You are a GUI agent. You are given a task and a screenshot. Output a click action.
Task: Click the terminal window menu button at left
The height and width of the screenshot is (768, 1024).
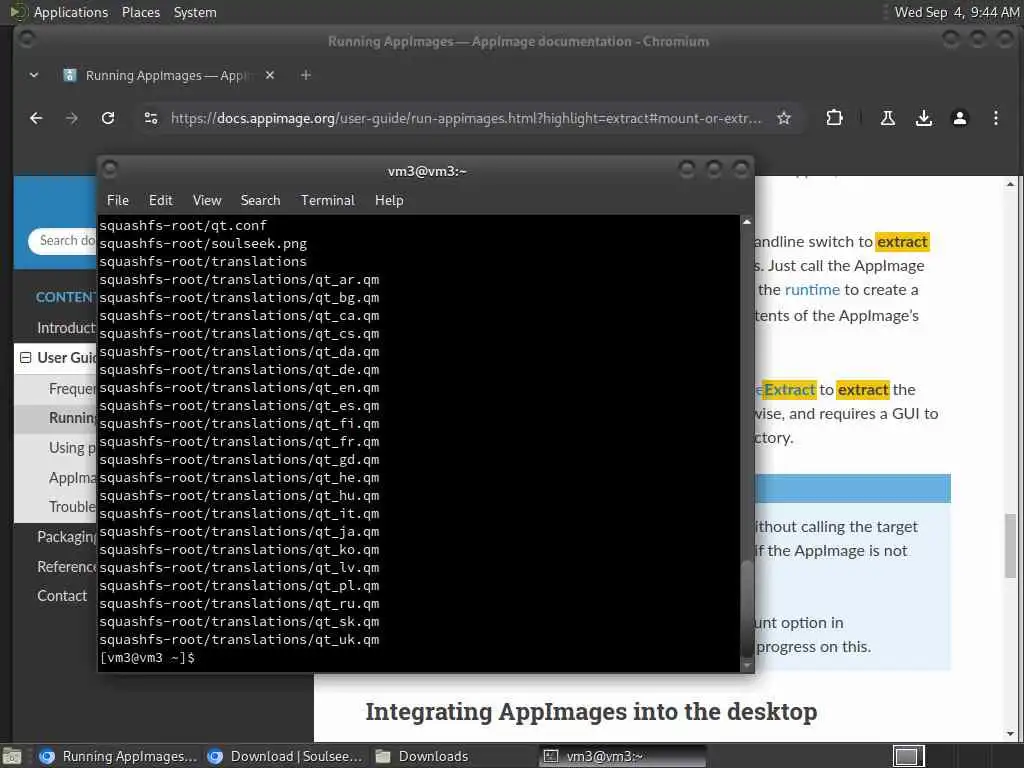pos(110,170)
